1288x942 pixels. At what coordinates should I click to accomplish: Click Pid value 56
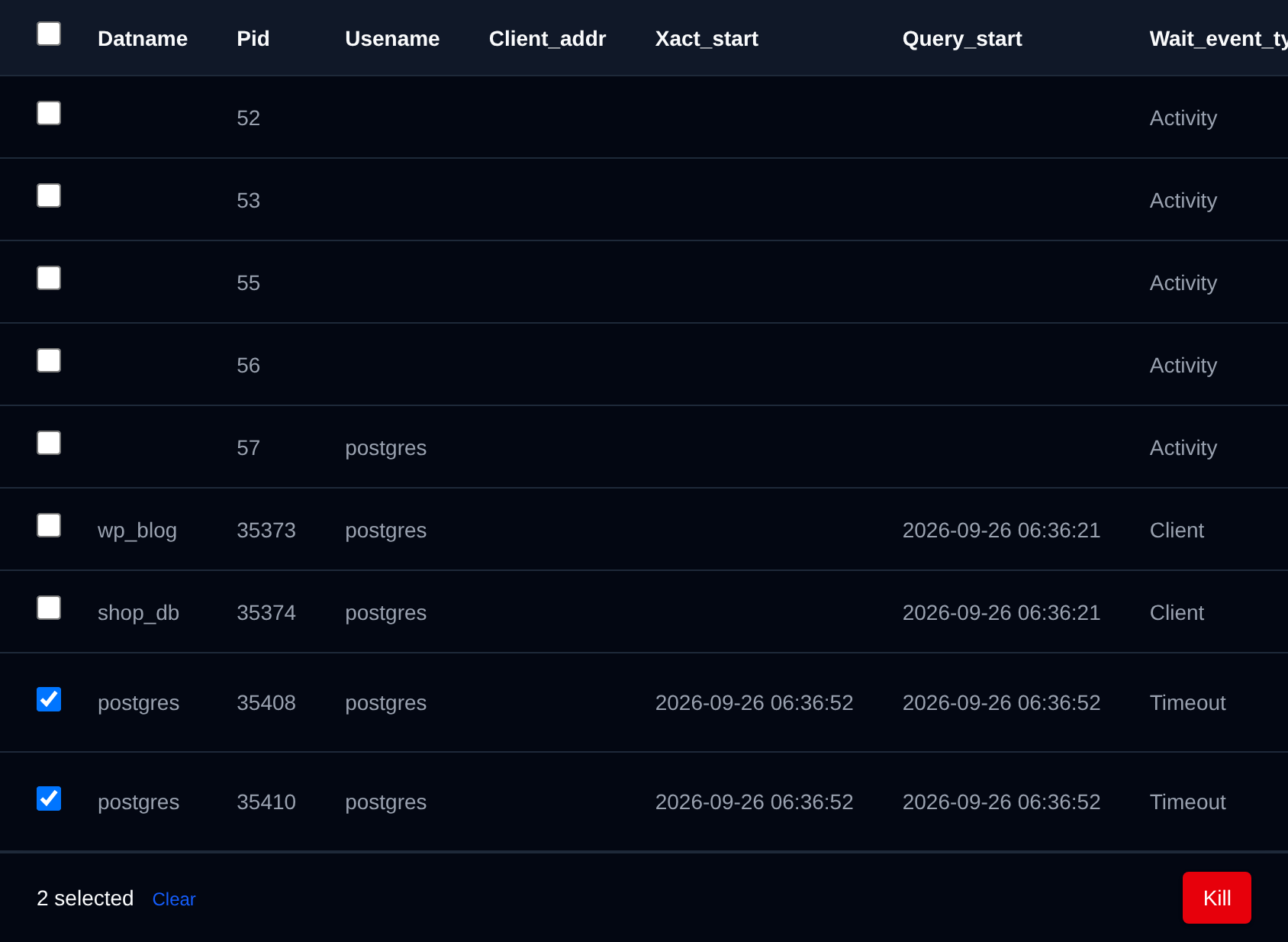click(x=249, y=366)
